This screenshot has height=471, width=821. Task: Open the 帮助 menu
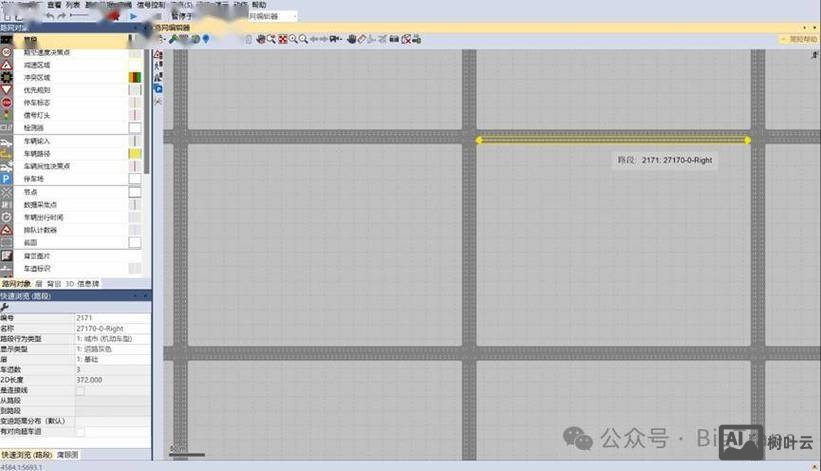pos(259,5)
